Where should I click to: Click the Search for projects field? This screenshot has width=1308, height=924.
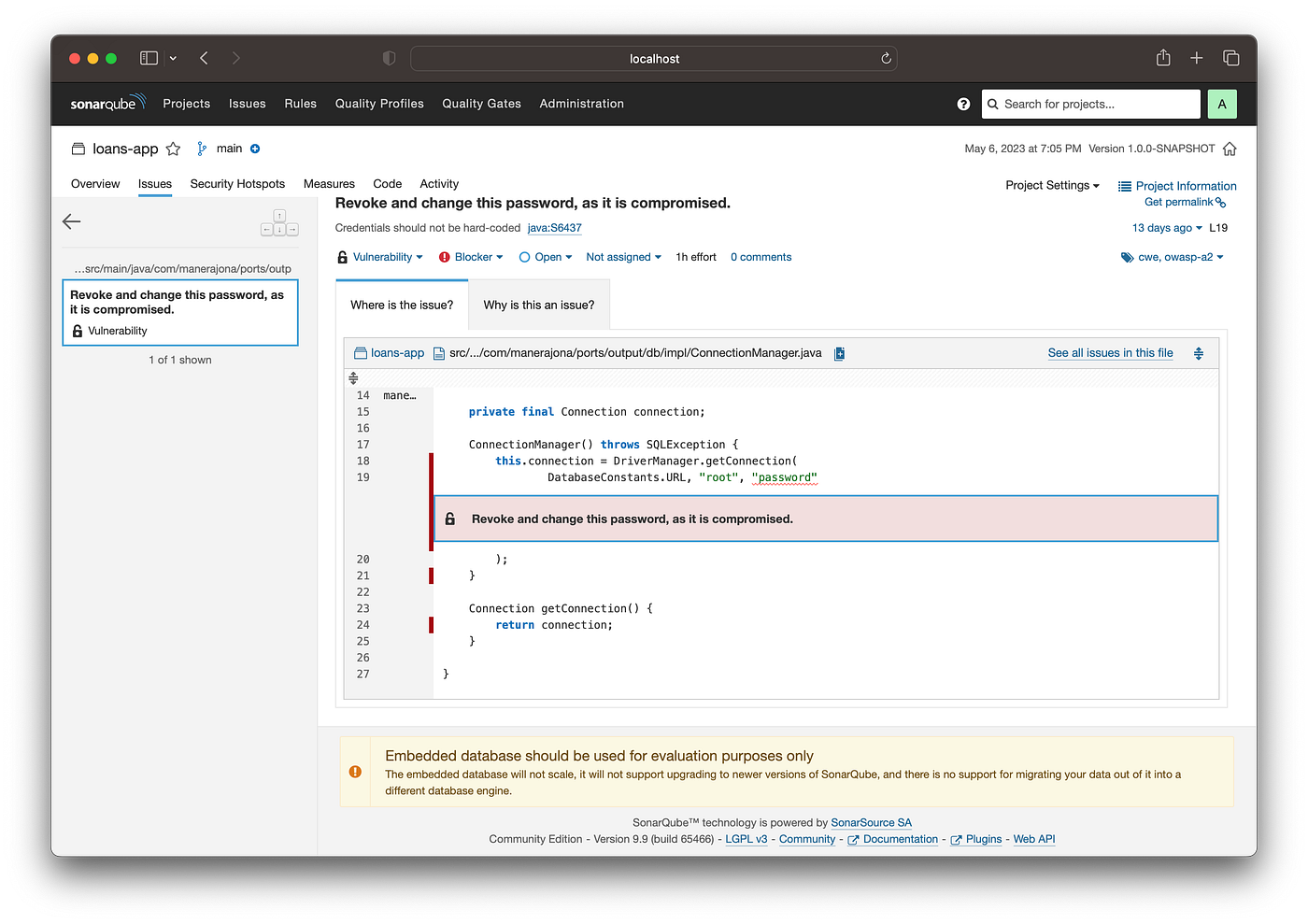1091,104
